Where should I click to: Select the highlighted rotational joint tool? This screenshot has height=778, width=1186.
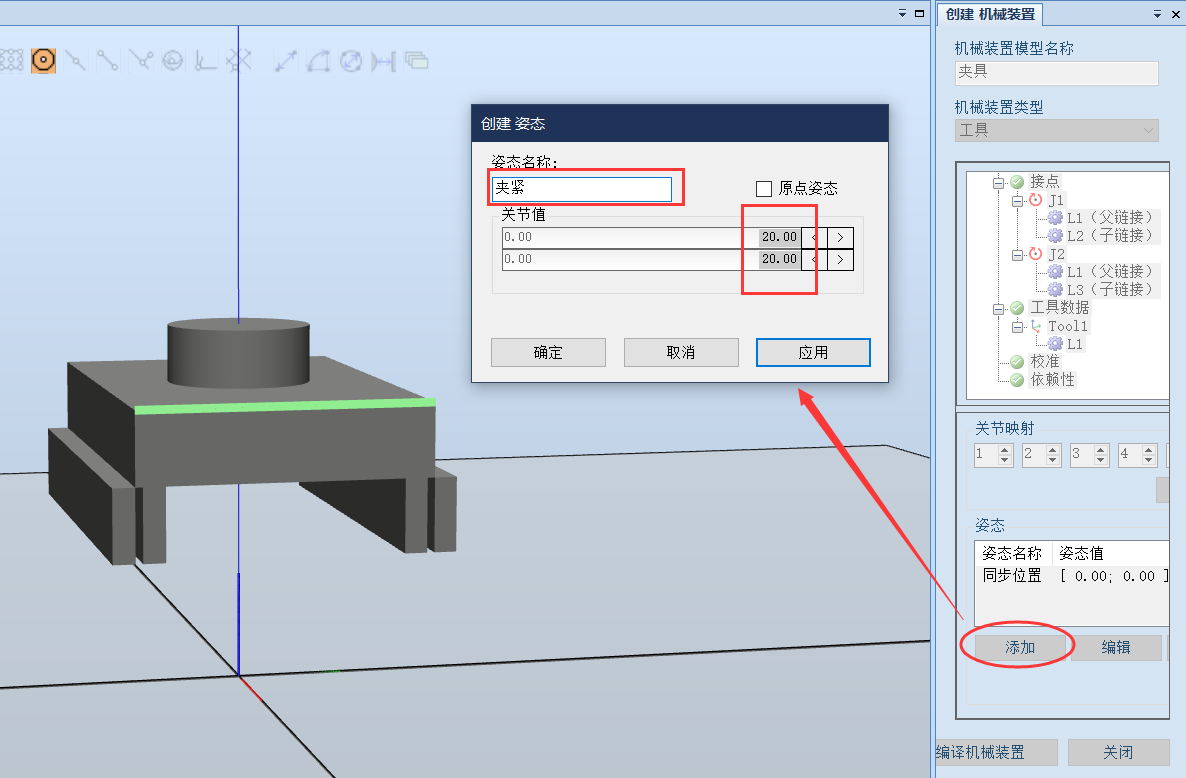pyautogui.click(x=43, y=60)
